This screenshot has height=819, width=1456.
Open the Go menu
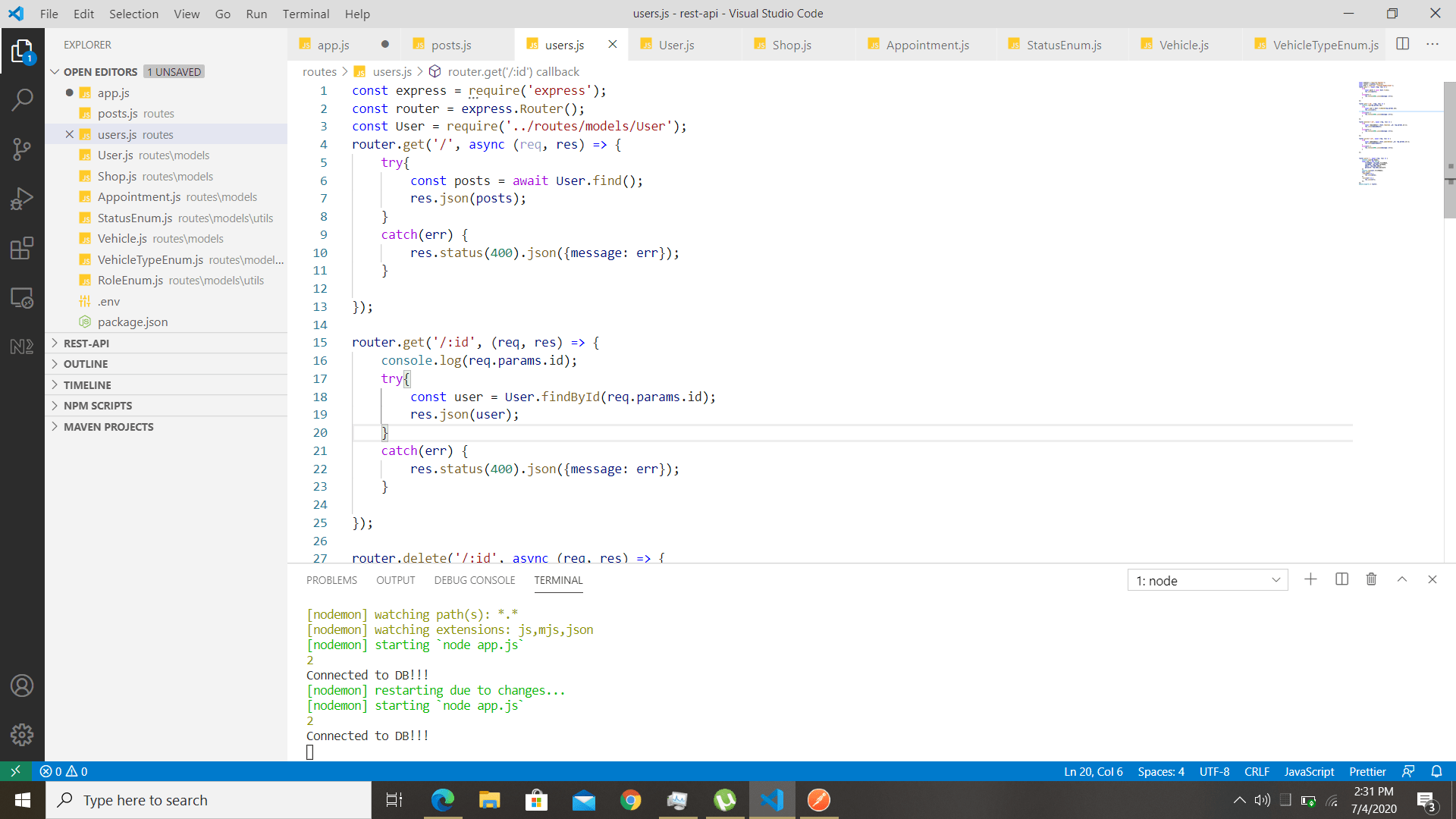click(x=222, y=14)
